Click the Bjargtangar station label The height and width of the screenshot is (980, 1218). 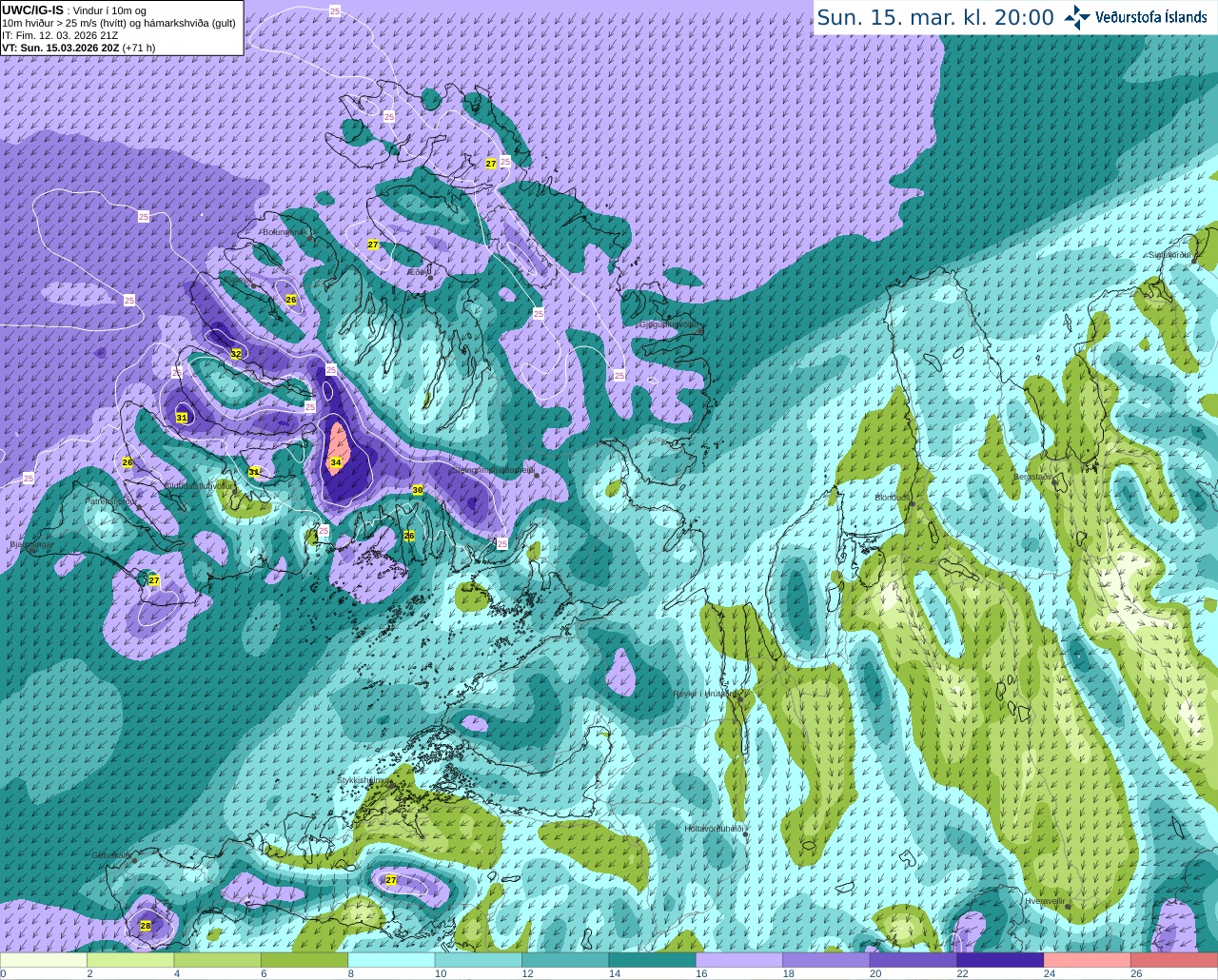tap(31, 545)
